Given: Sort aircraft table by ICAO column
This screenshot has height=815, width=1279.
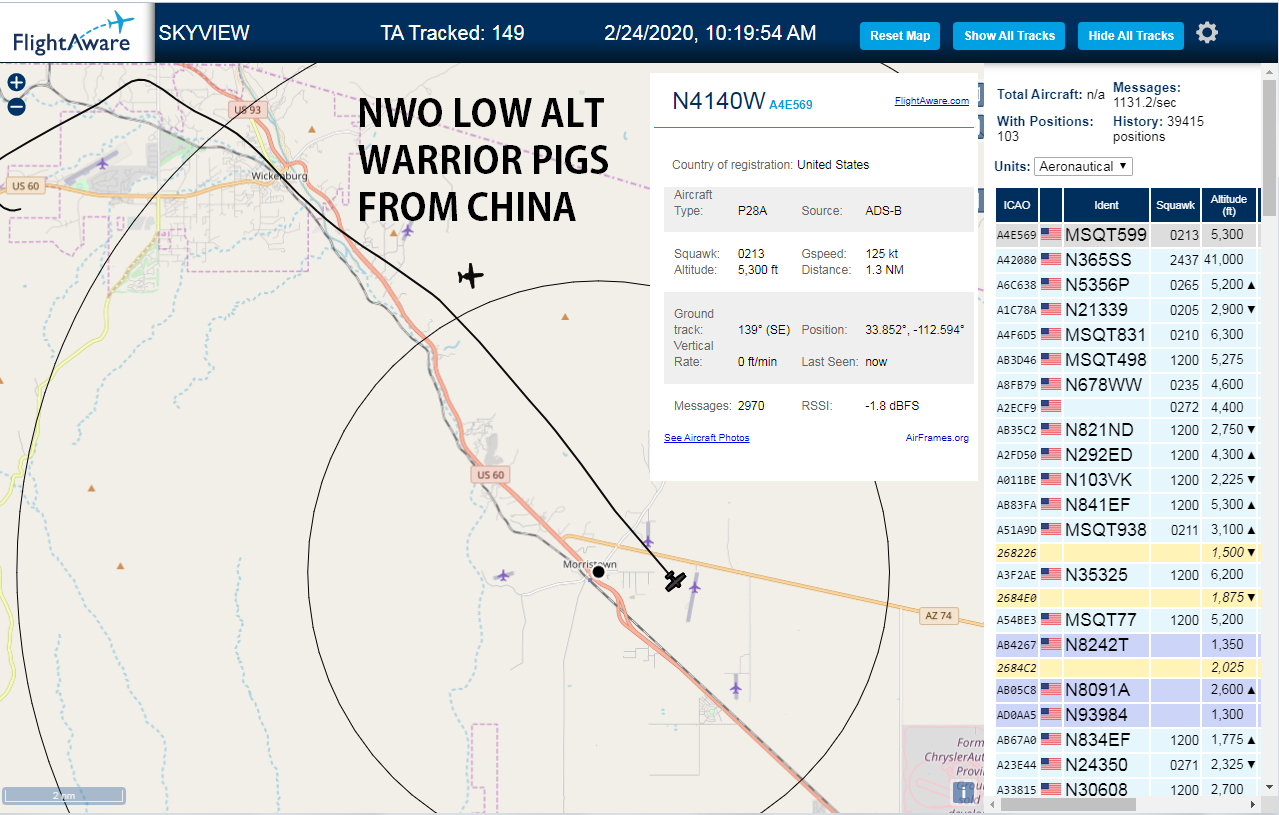Looking at the screenshot, I should 1017,205.
